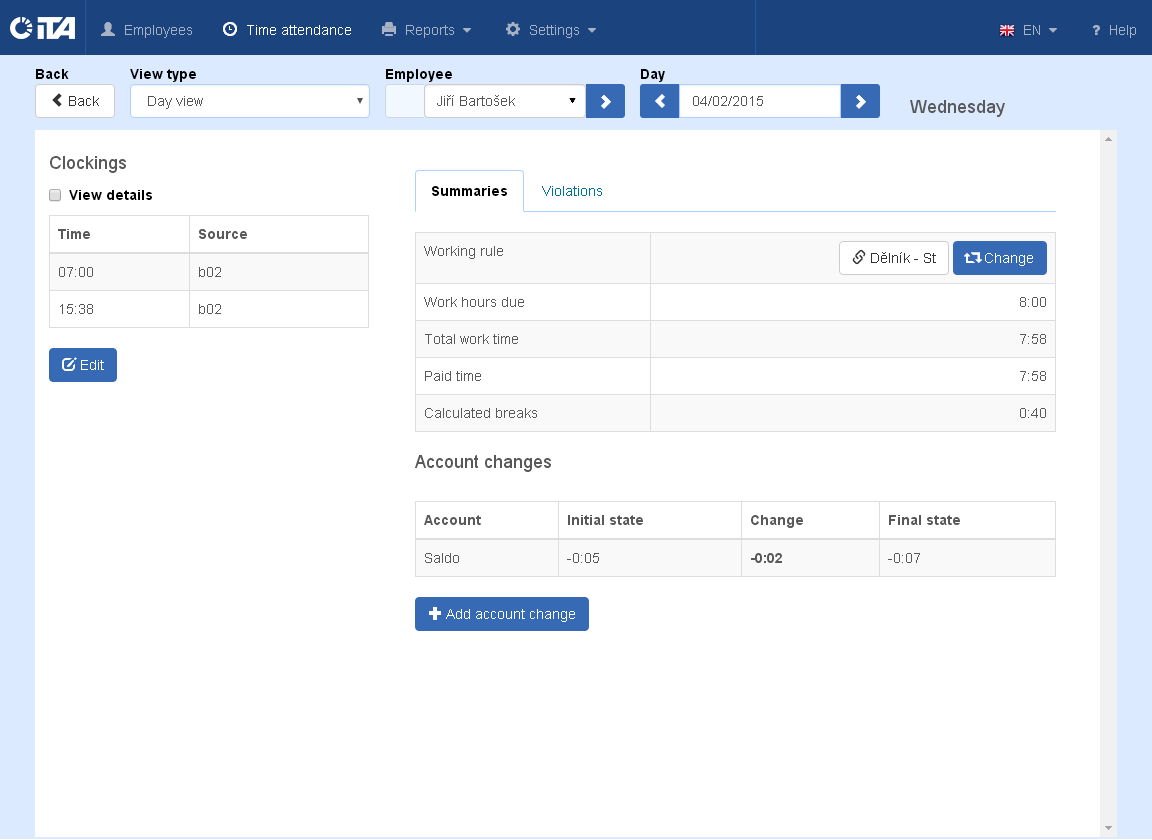
Task: Expand the EN language dropdown
Action: click(1029, 30)
